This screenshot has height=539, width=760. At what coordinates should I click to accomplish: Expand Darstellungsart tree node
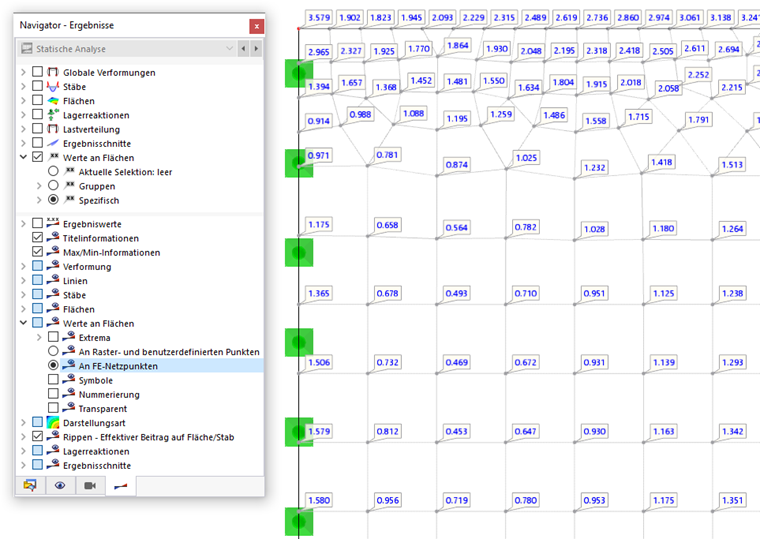click(23, 422)
